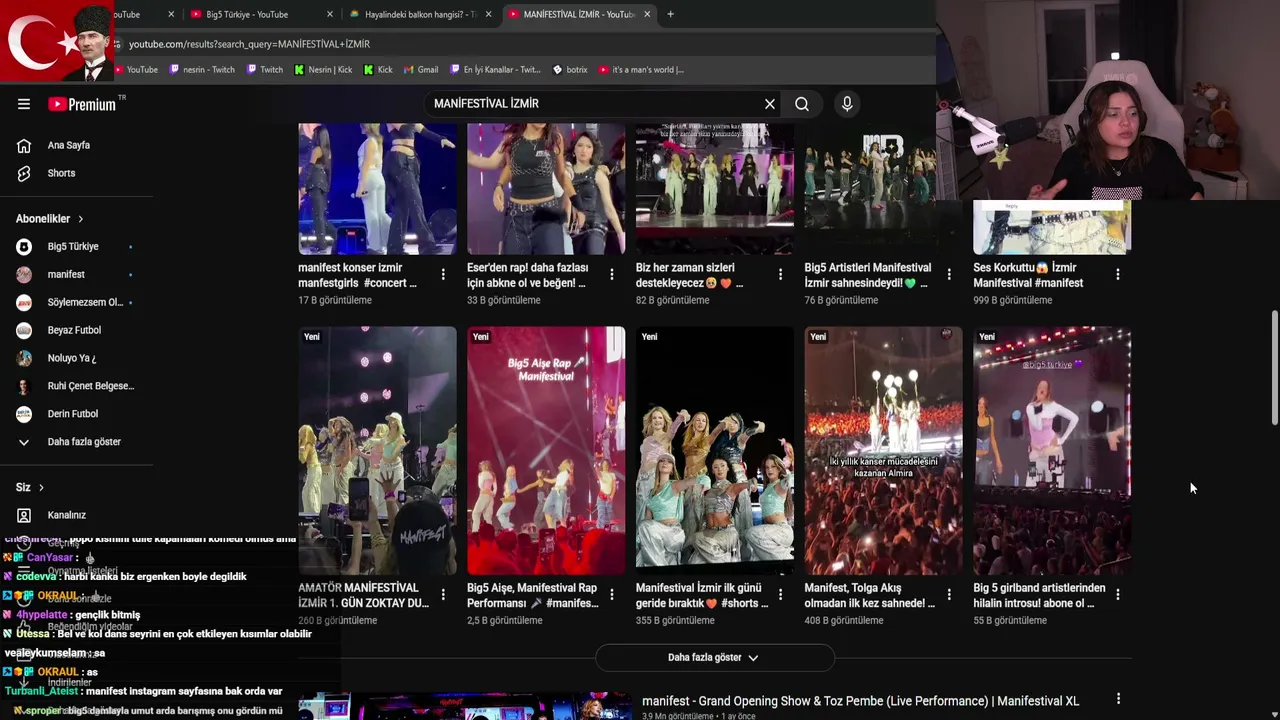Open the 'Big5 Aişe Rap Manifestival' short thumbnail
The width and height of the screenshot is (1280, 720).
click(x=546, y=450)
